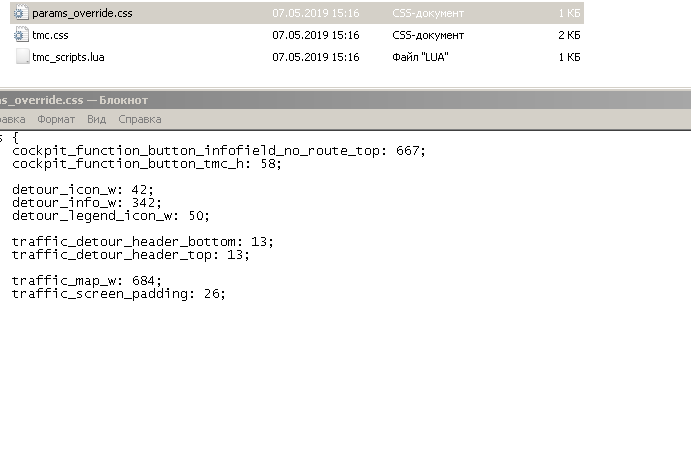Select the tmc_scripts.lua file icon
This screenshot has width=691, height=456.
22,57
